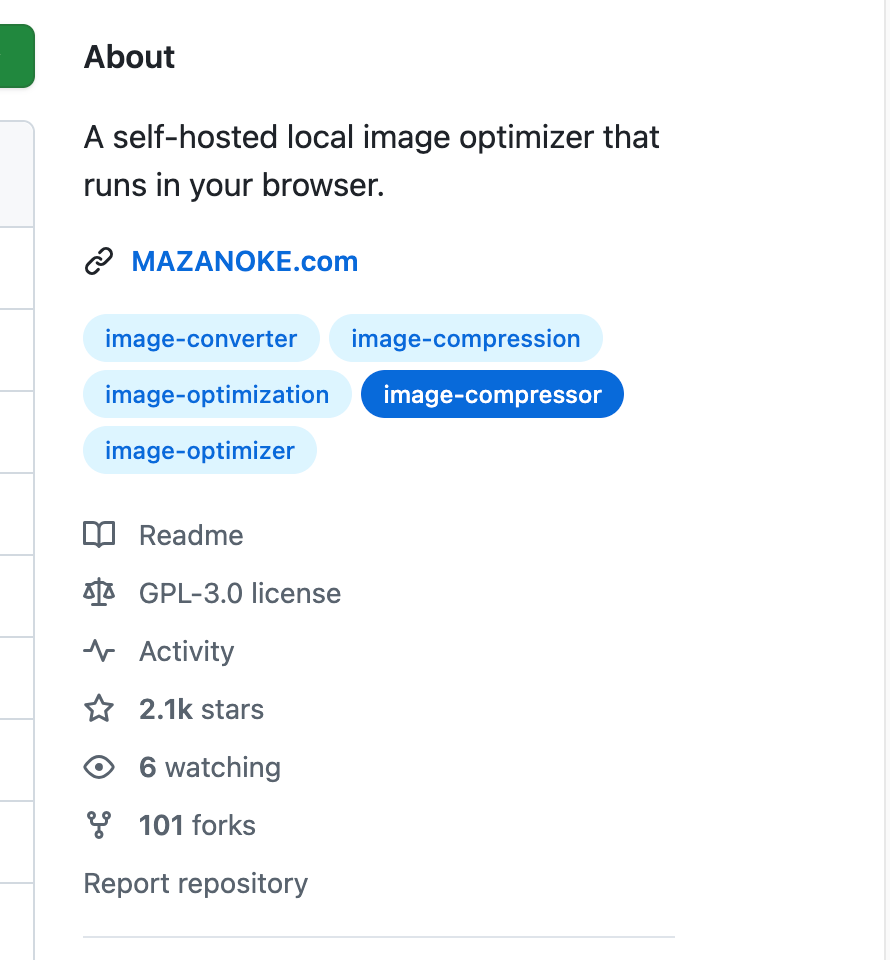Open the image-optimization topic tag
890x960 pixels.
[x=217, y=395]
